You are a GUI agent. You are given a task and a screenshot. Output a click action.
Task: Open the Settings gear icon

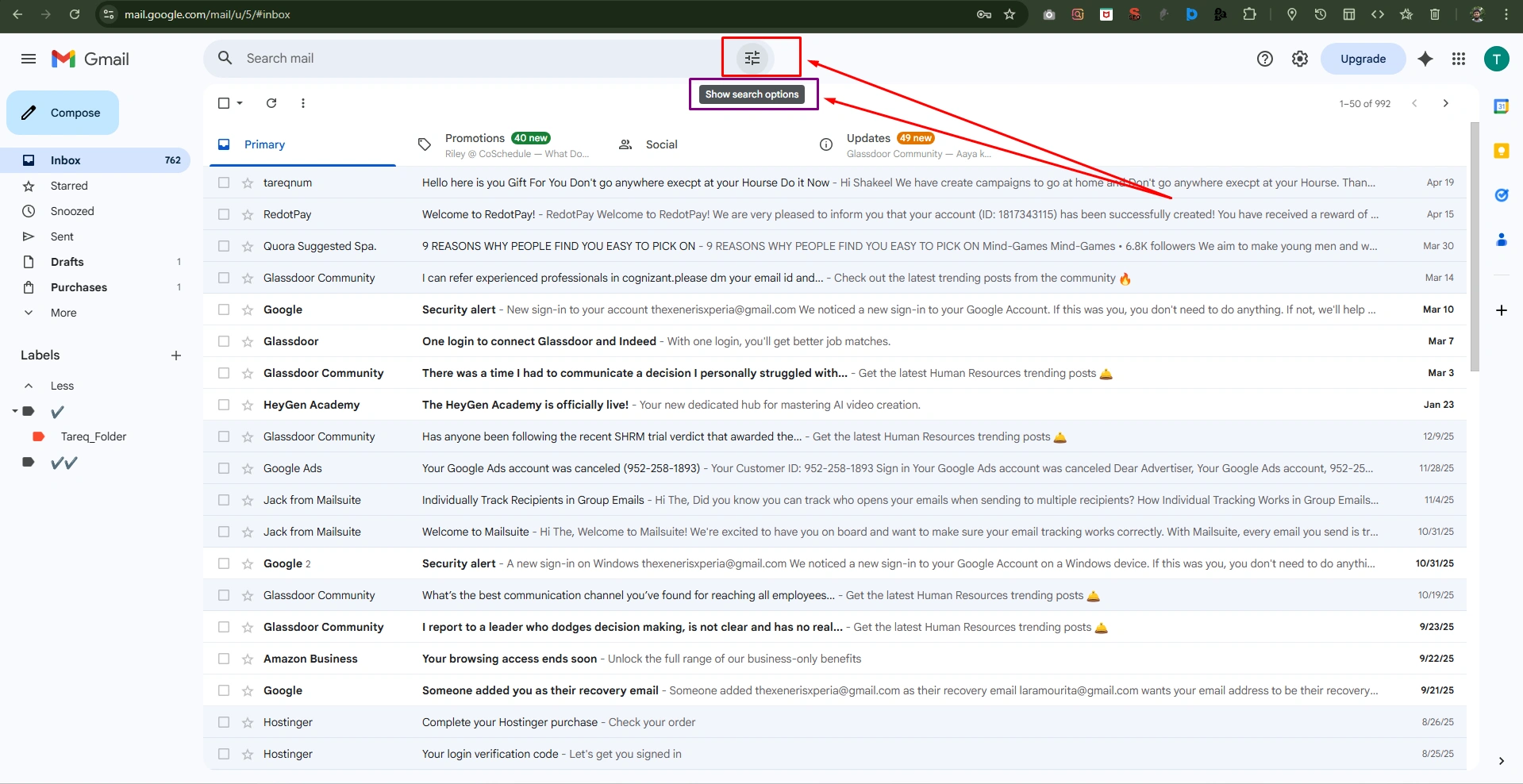tap(1300, 59)
